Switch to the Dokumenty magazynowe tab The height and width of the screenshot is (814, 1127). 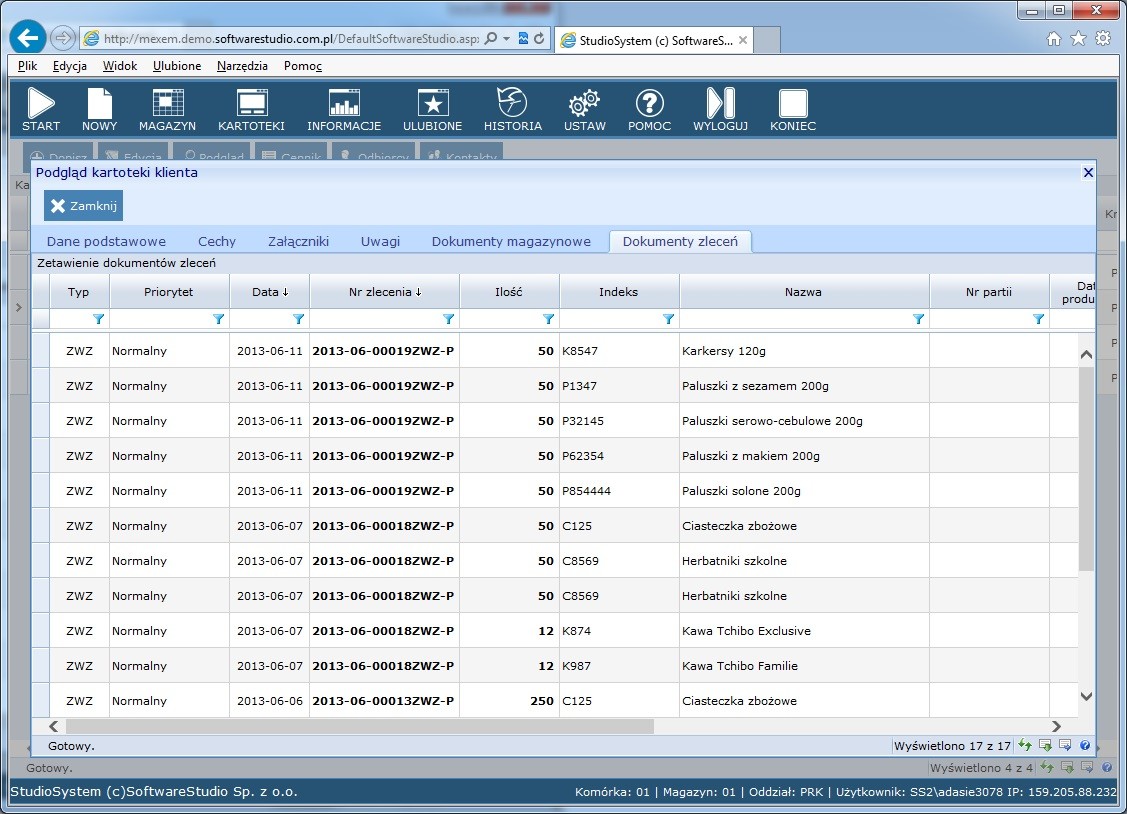(511, 241)
